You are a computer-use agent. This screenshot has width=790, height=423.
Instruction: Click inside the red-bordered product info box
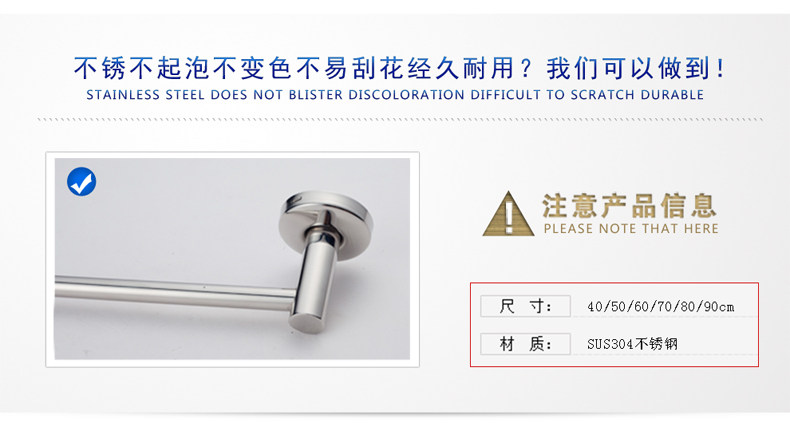click(614, 325)
